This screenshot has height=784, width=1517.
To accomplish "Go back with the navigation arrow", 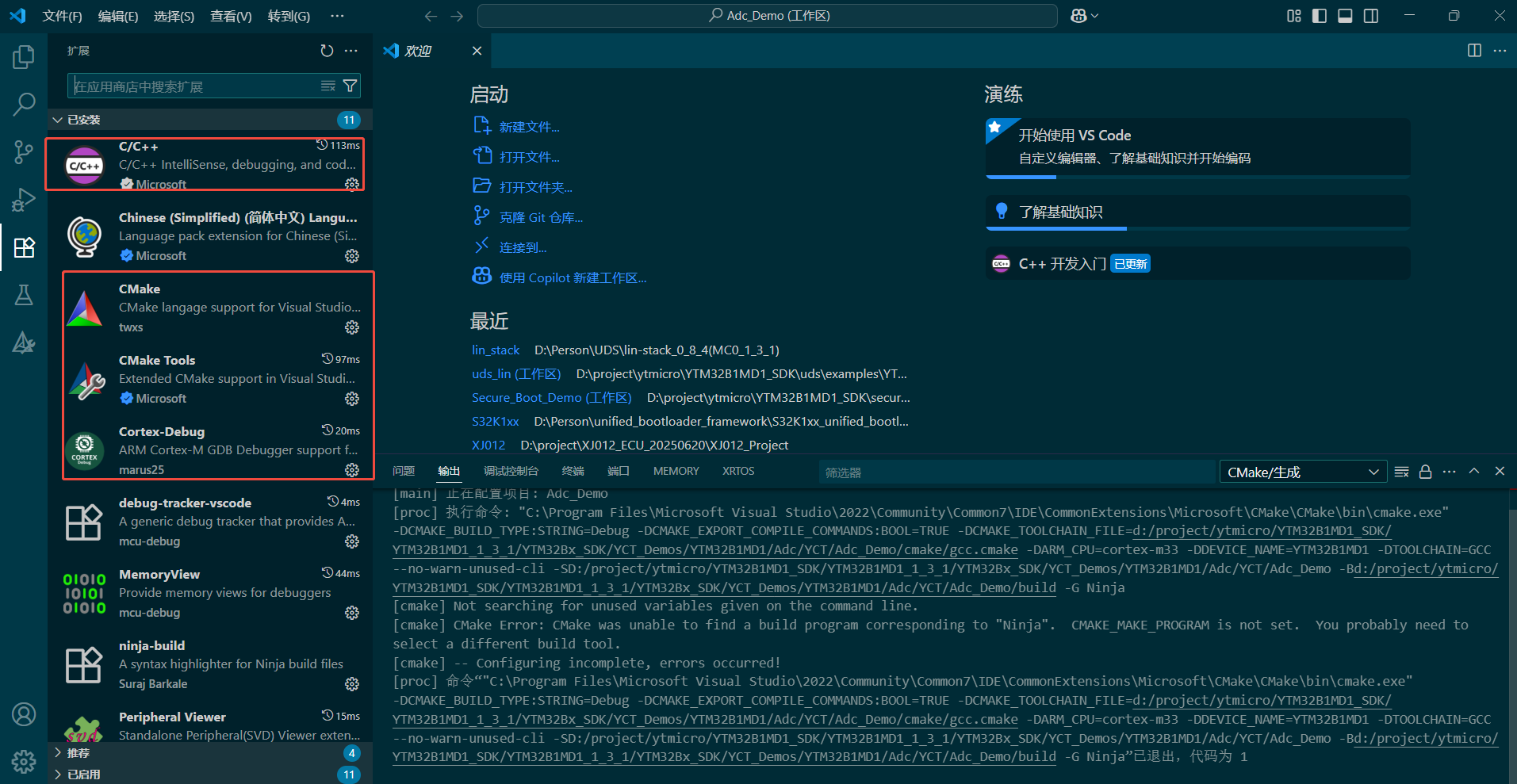I will [x=431, y=16].
